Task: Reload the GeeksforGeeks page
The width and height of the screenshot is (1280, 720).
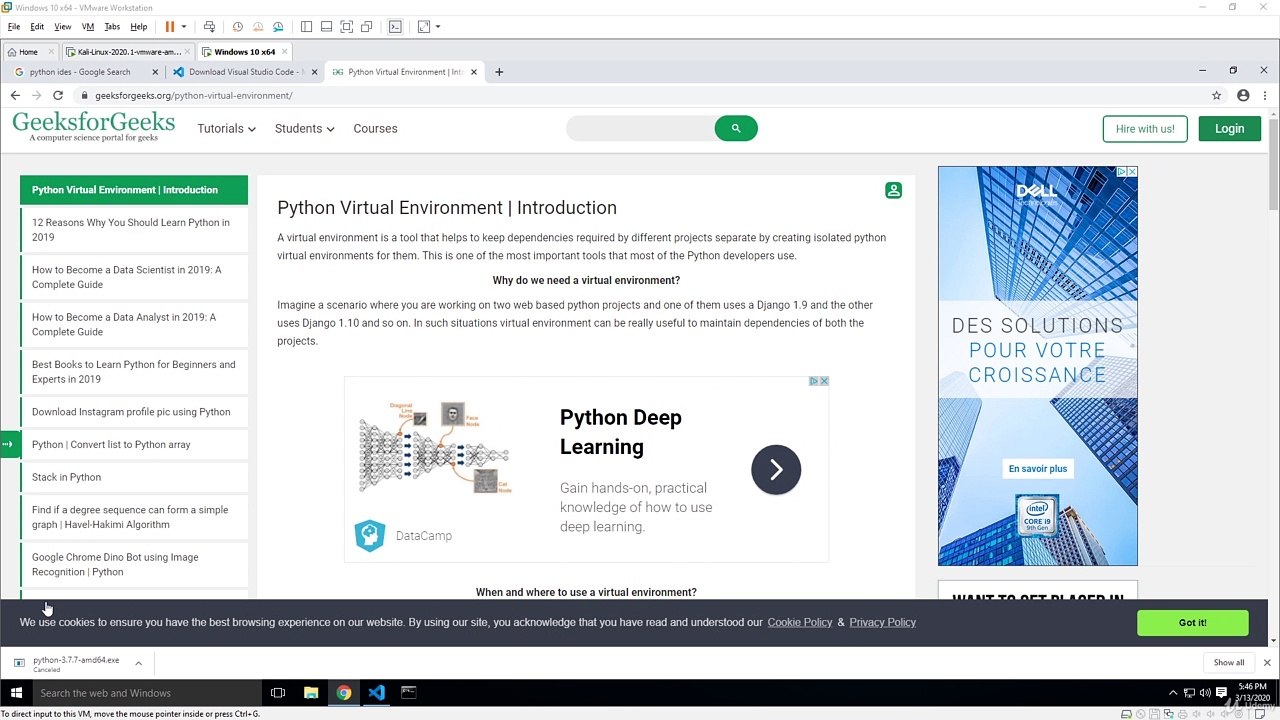Action: pos(58,96)
